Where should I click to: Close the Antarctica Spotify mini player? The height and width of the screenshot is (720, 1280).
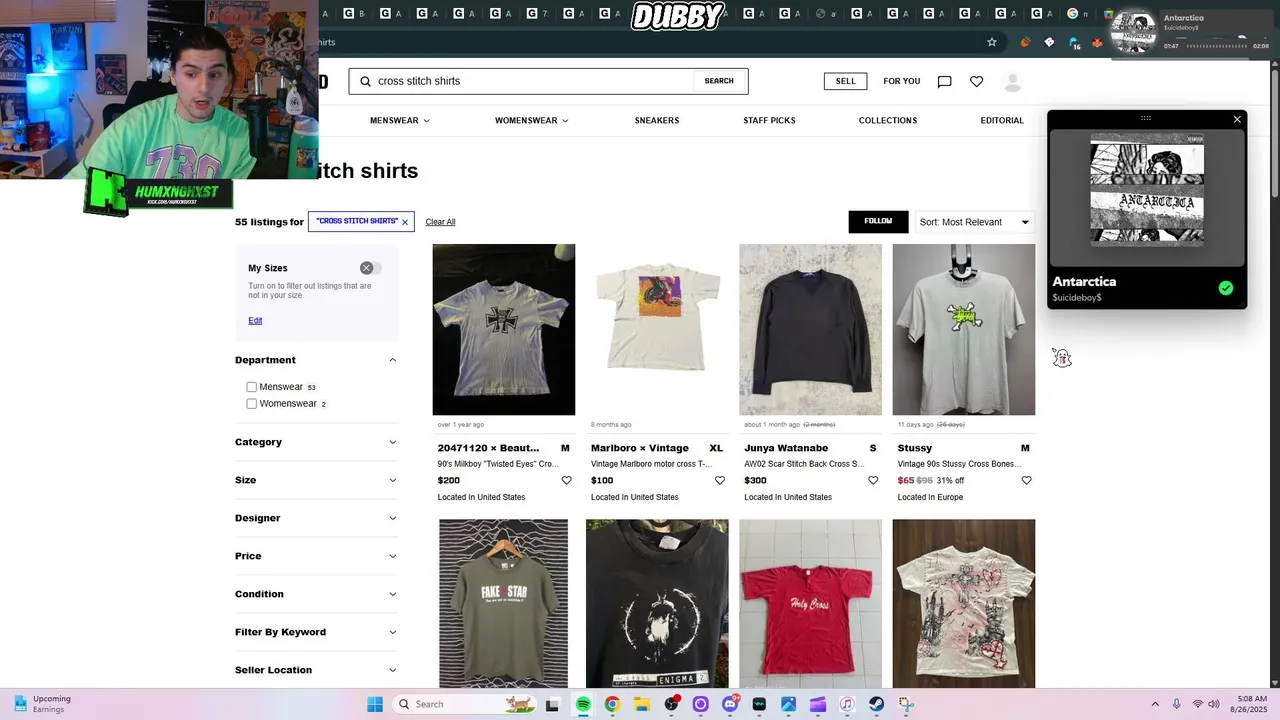click(x=1237, y=119)
